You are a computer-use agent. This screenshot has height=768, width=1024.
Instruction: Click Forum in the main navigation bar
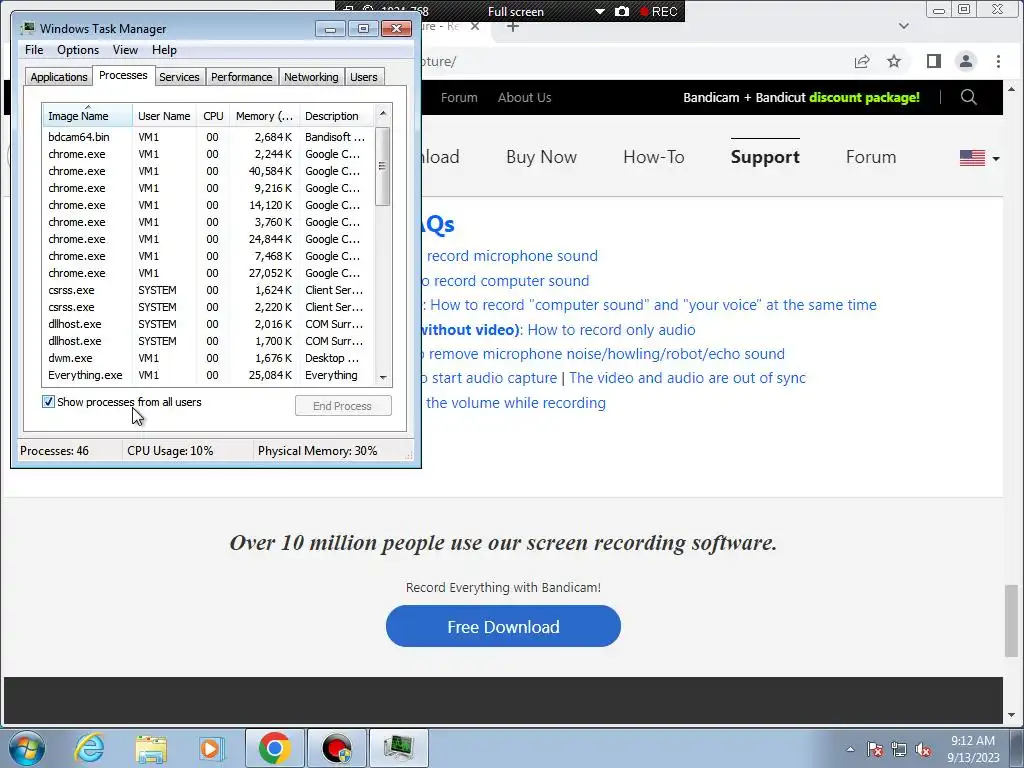point(871,157)
